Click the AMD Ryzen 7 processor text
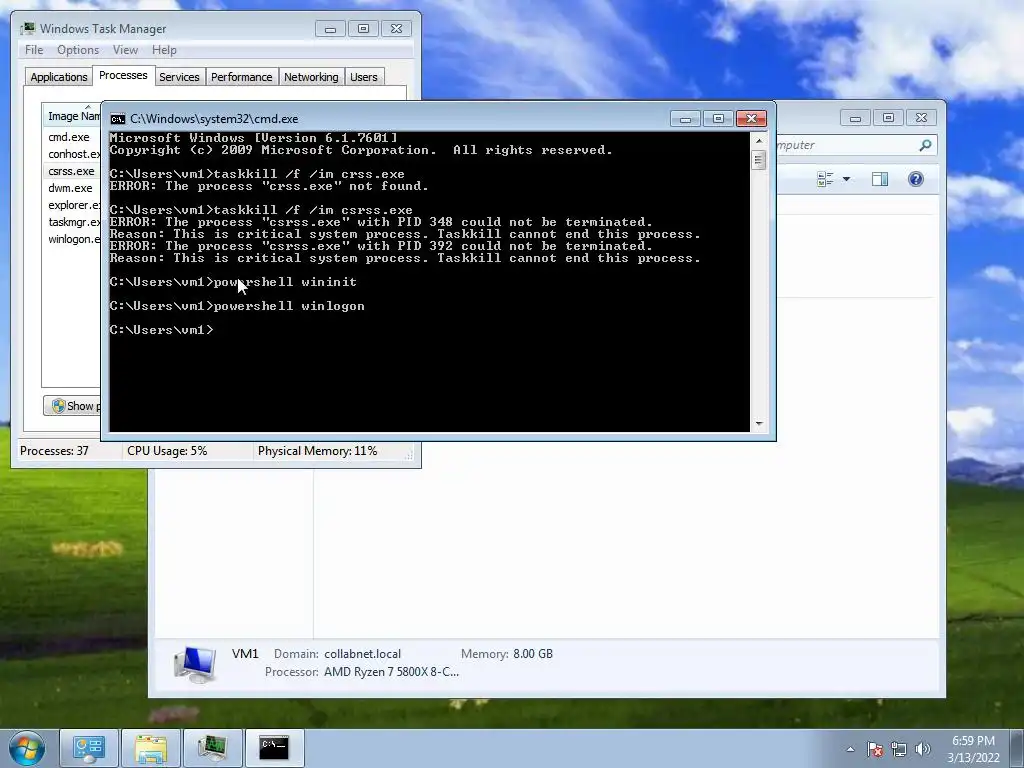The image size is (1024, 768). click(x=391, y=672)
